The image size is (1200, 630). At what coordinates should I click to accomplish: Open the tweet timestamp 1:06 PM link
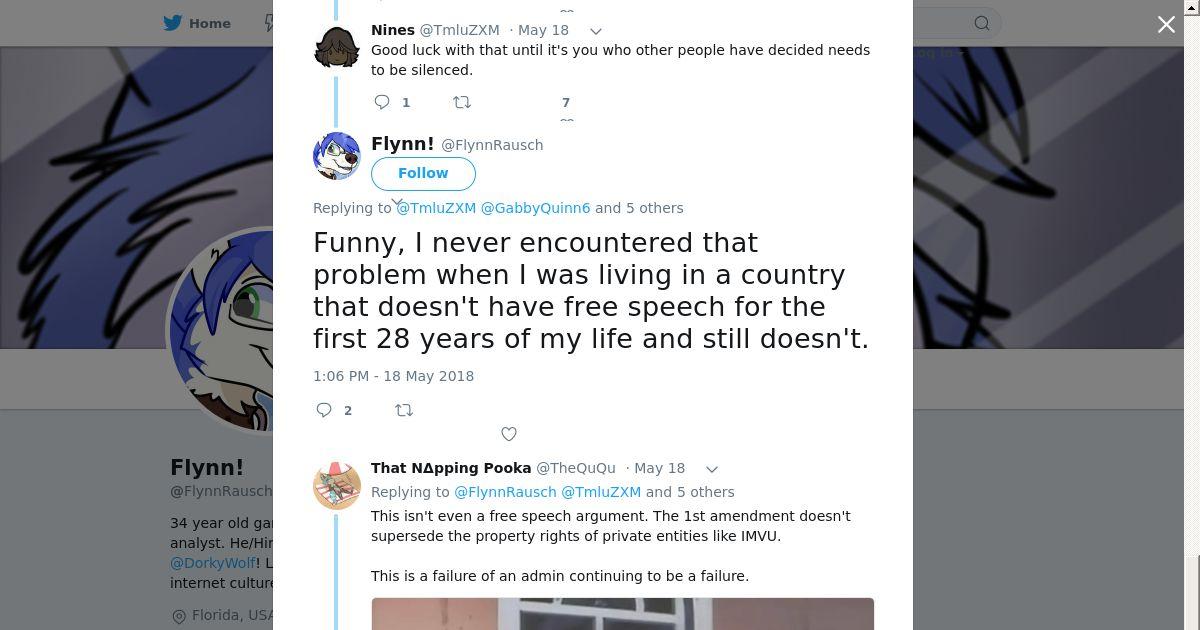(x=393, y=376)
